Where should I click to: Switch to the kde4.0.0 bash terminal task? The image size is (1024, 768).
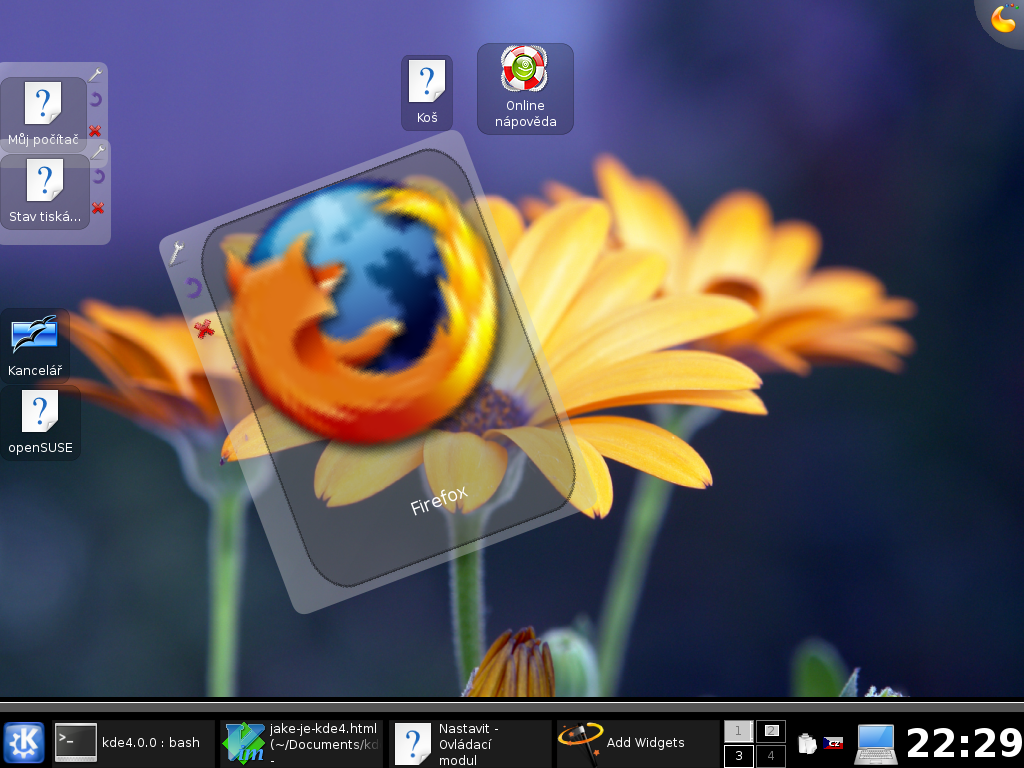point(134,743)
